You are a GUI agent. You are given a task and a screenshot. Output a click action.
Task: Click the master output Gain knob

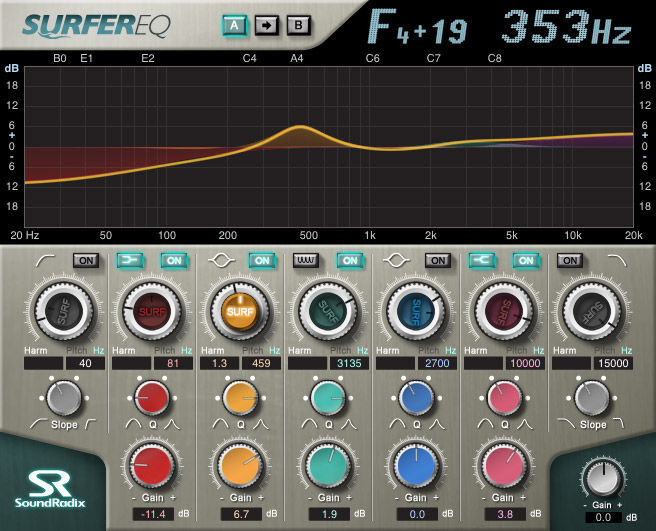coord(603,478)
